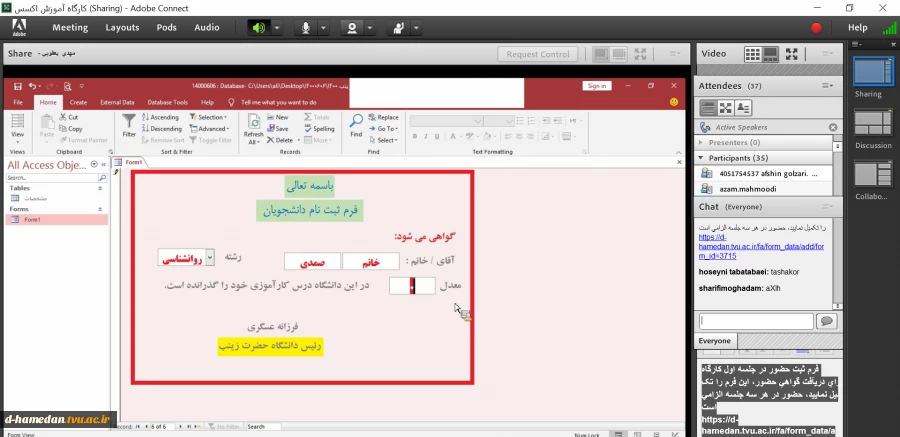Toggle the microphone icon in Adobe Connect
900x437 pixels.
306,28
